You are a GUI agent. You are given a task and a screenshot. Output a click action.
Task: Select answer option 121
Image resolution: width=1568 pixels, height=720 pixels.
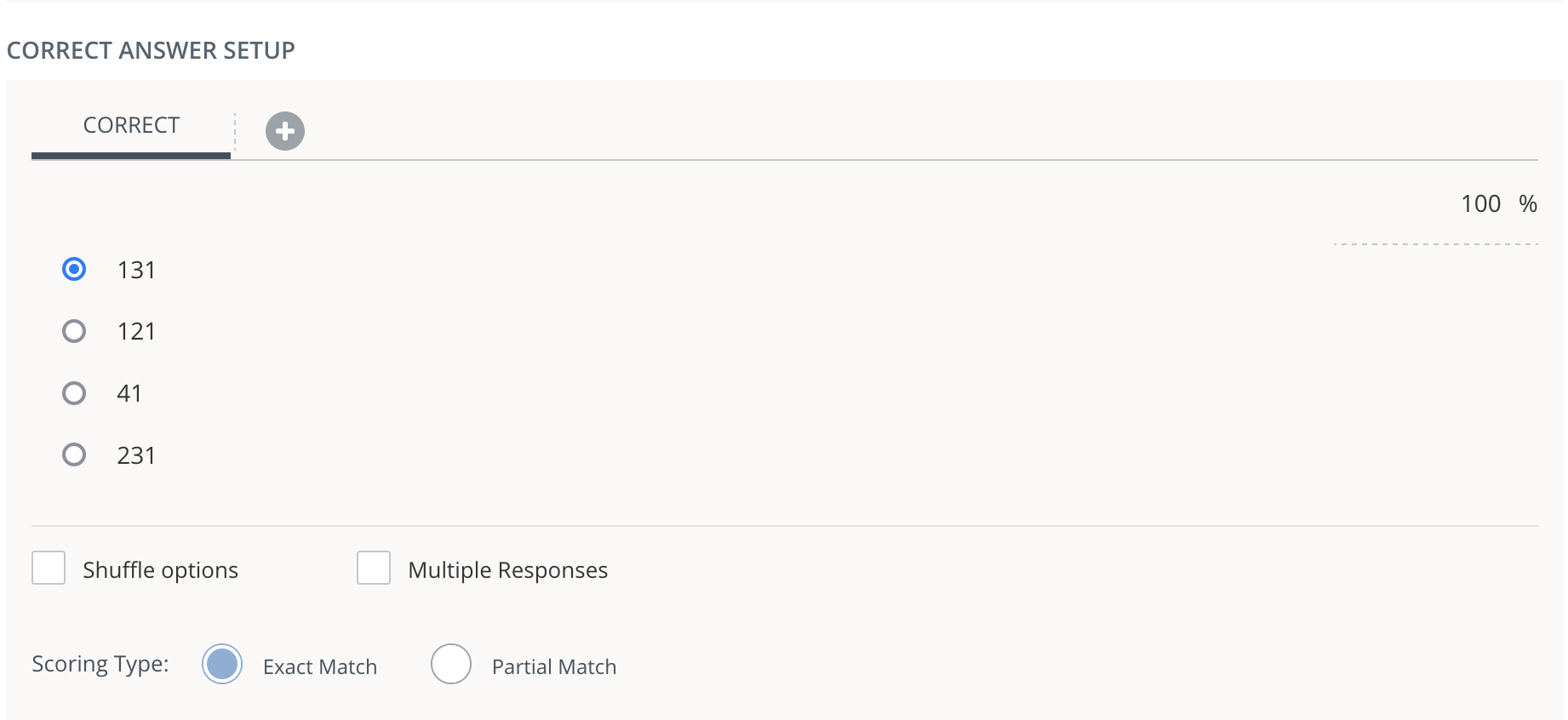[74, 331]
